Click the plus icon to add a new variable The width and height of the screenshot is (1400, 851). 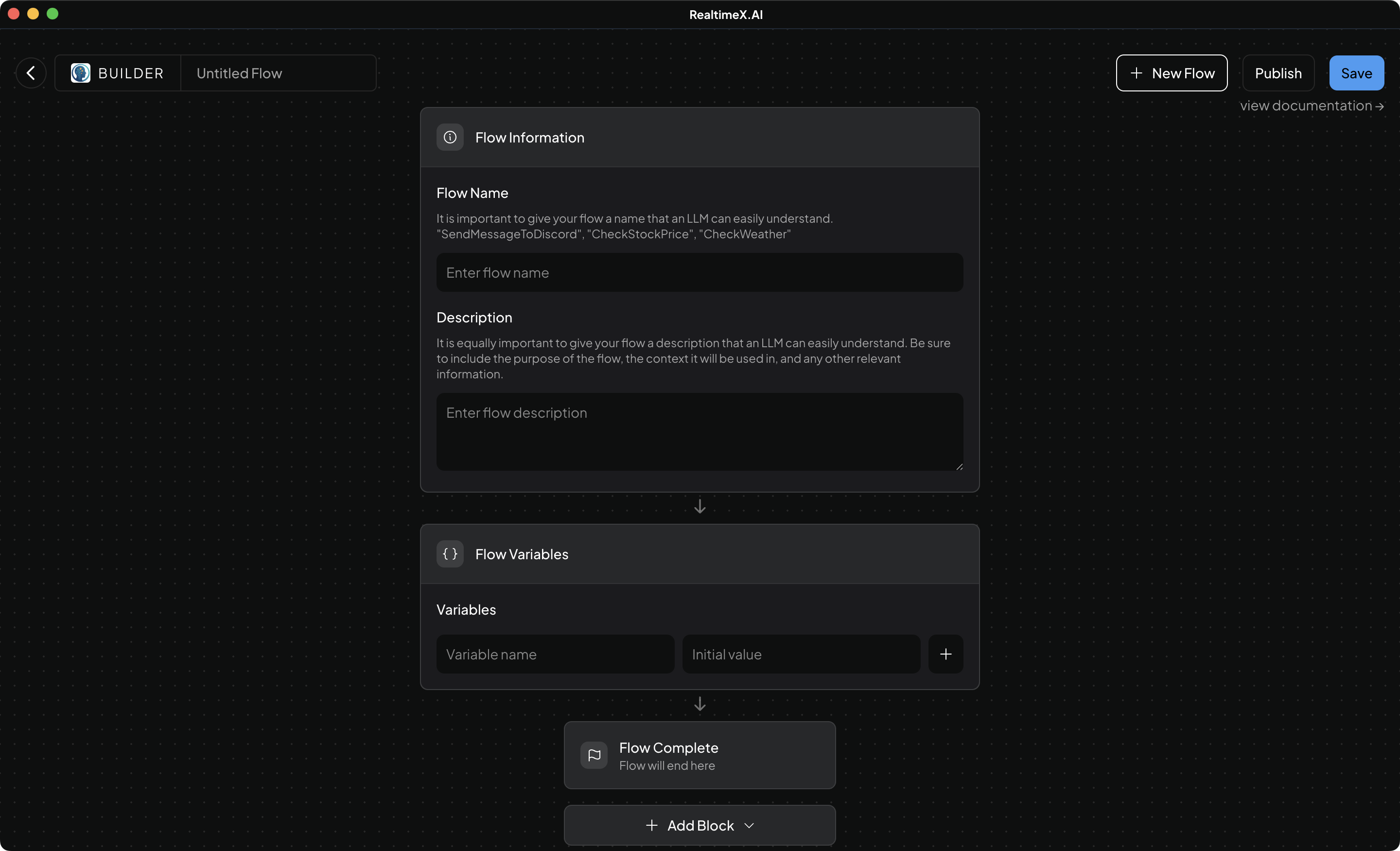(945, 654)
